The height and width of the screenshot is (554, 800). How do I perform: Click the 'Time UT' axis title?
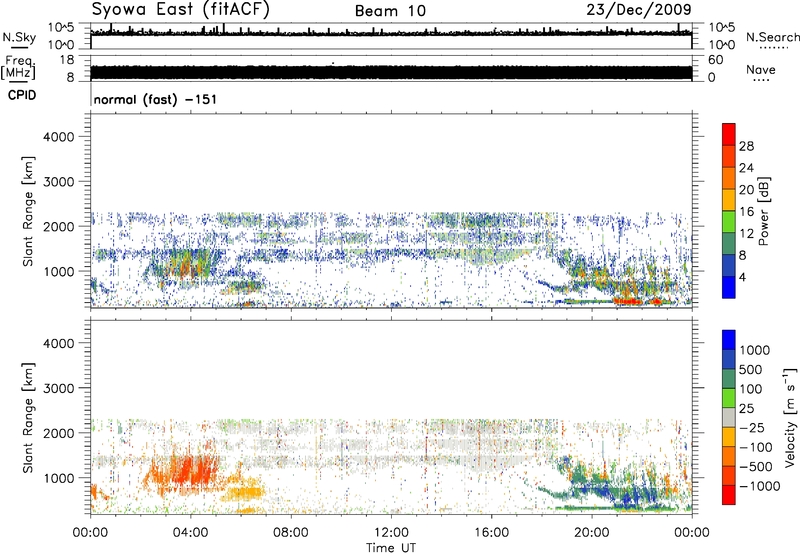(x=391, y=548)
